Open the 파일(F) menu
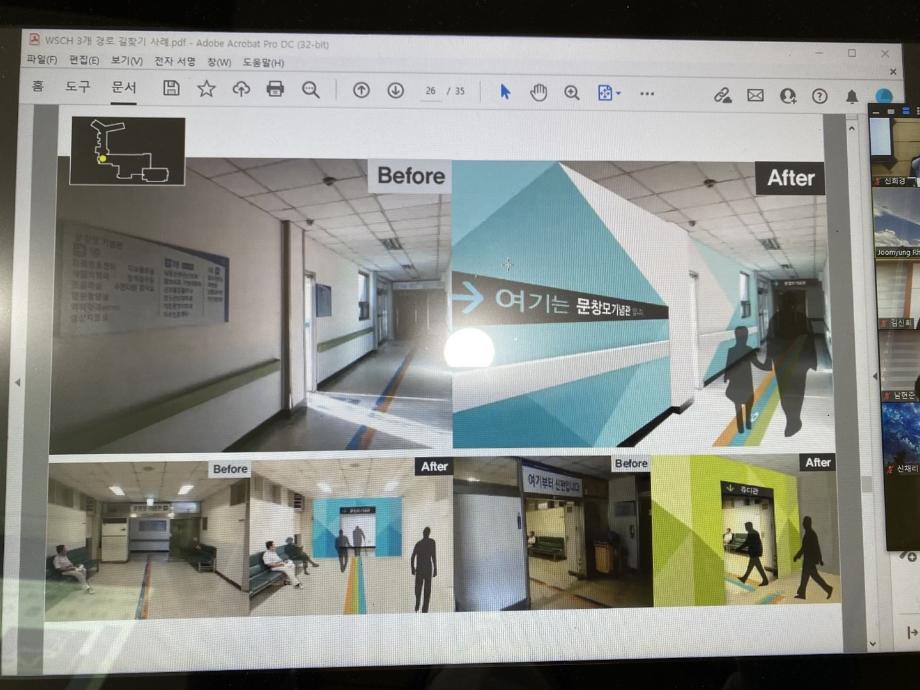The width and height of the screenshot is (920, 690). [42, 62]
